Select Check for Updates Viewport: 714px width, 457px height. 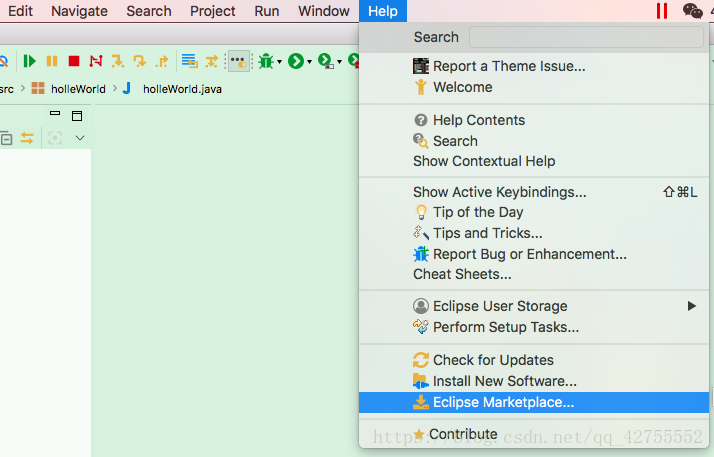pyautogui.click(x=534, y=360)
